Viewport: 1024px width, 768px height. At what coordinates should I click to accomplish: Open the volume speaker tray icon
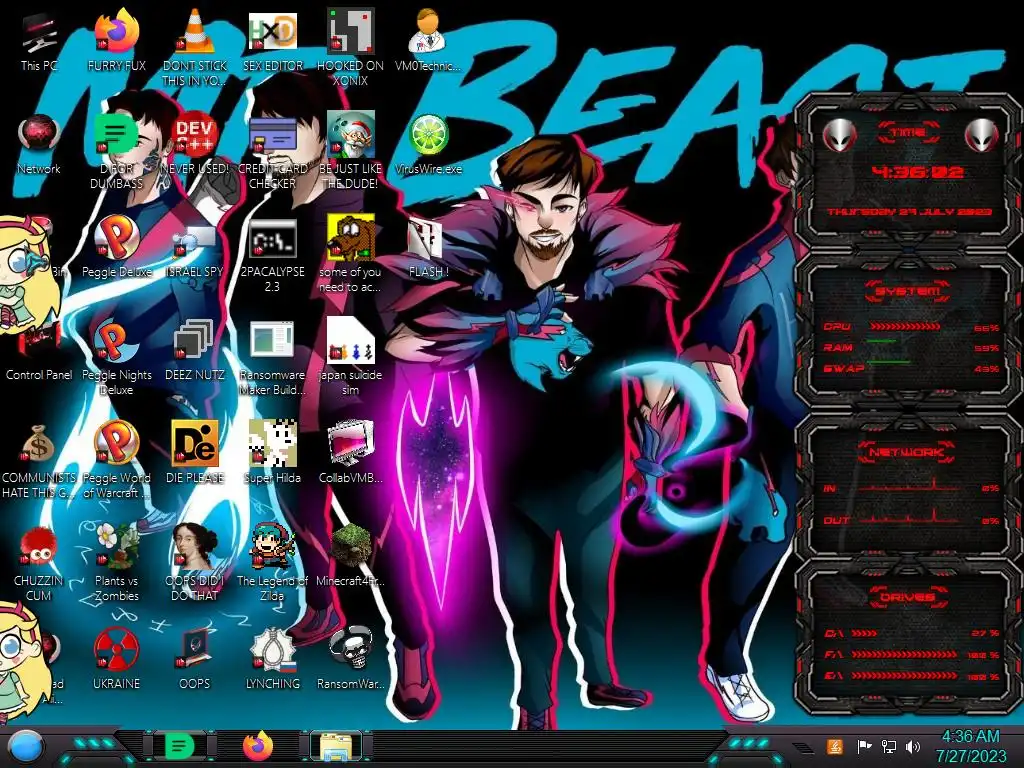913,746
